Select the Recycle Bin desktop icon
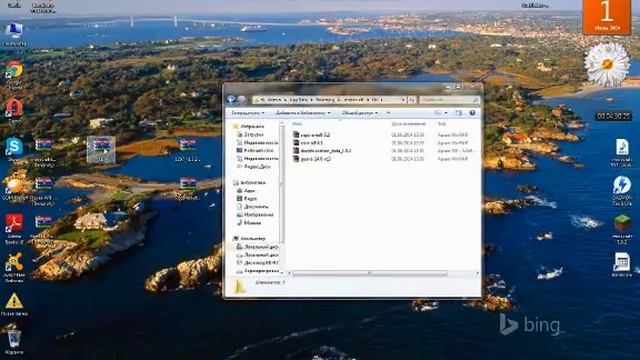 14,341
